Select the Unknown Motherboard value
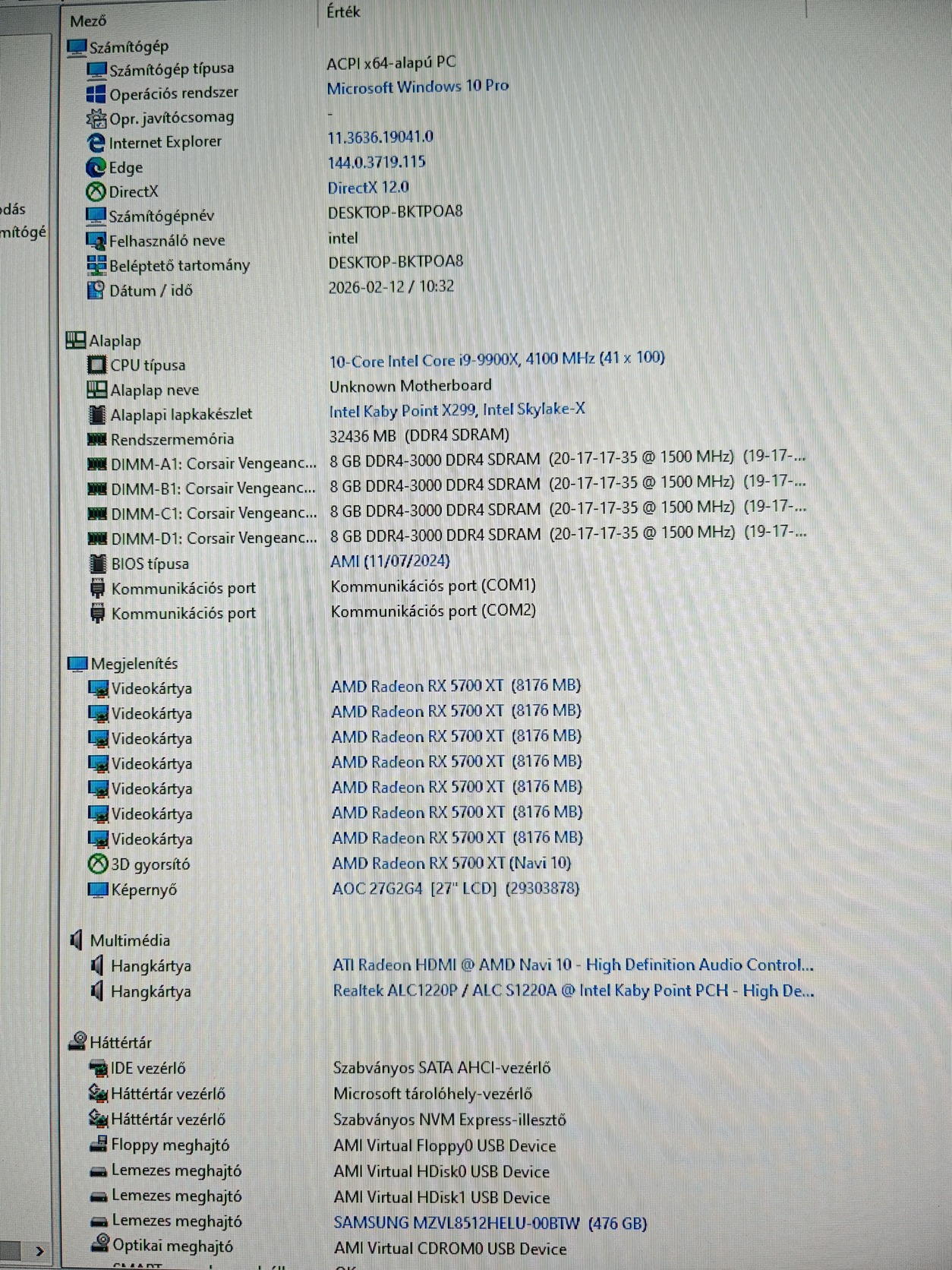 pos(411,386)
